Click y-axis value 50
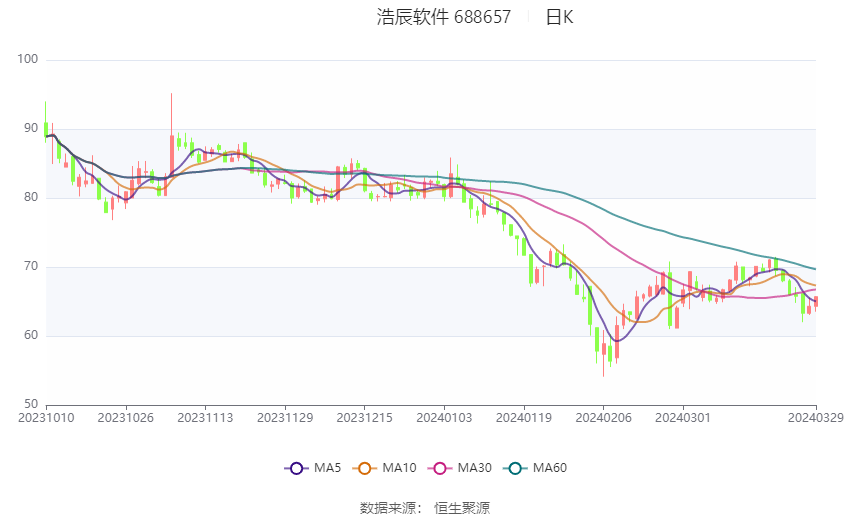Screen dimensions: 850x516 [x=31, y=404]
